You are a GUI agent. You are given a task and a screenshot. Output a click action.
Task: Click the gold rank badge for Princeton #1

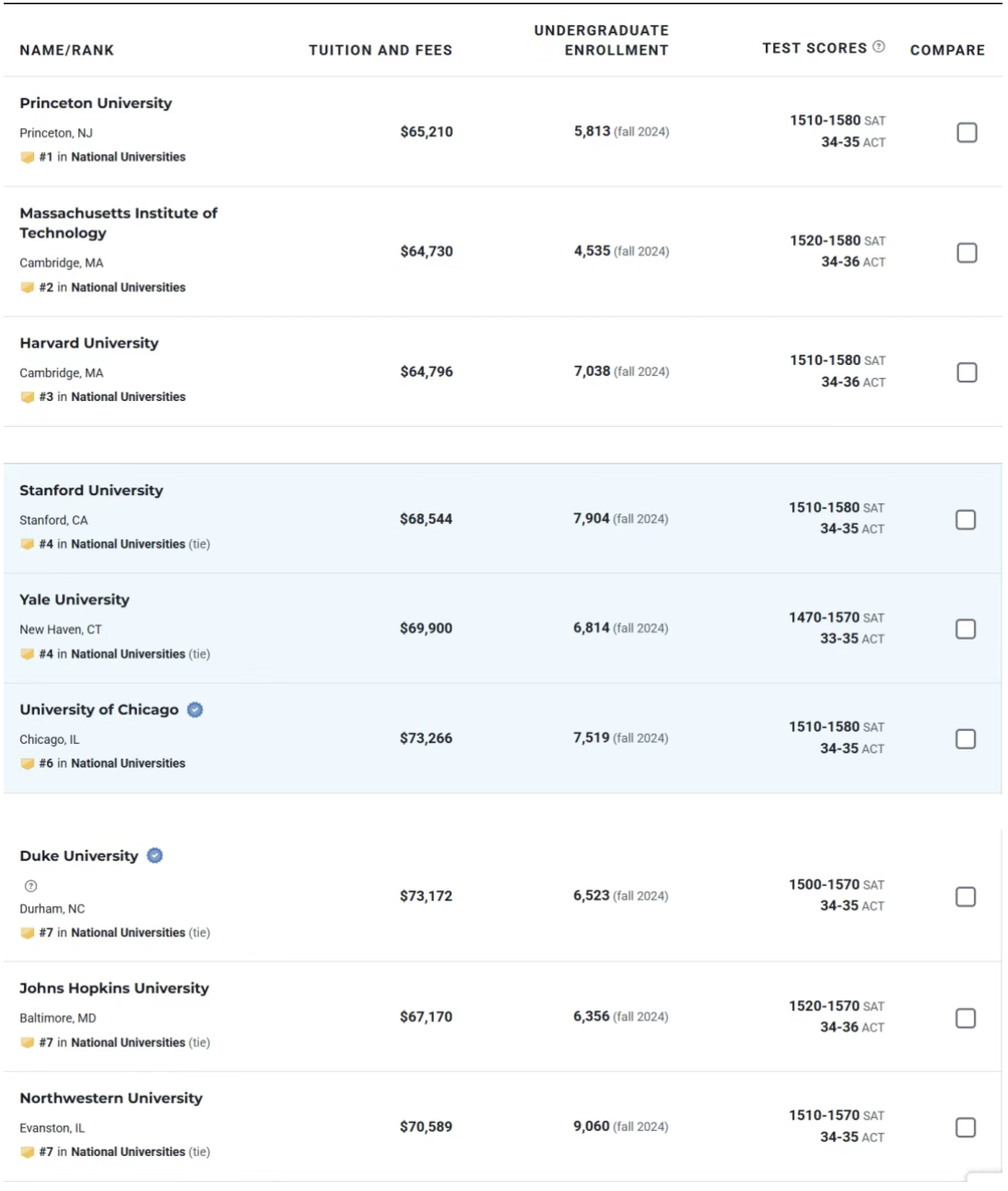(x=28, y=158)
